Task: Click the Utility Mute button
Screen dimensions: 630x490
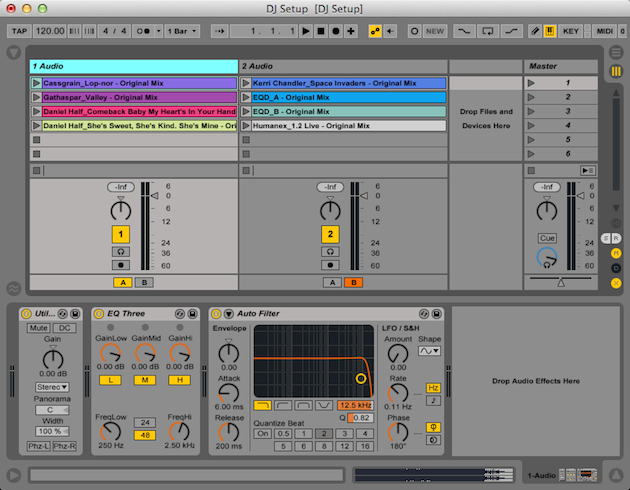Action: (x=39, y=328)
